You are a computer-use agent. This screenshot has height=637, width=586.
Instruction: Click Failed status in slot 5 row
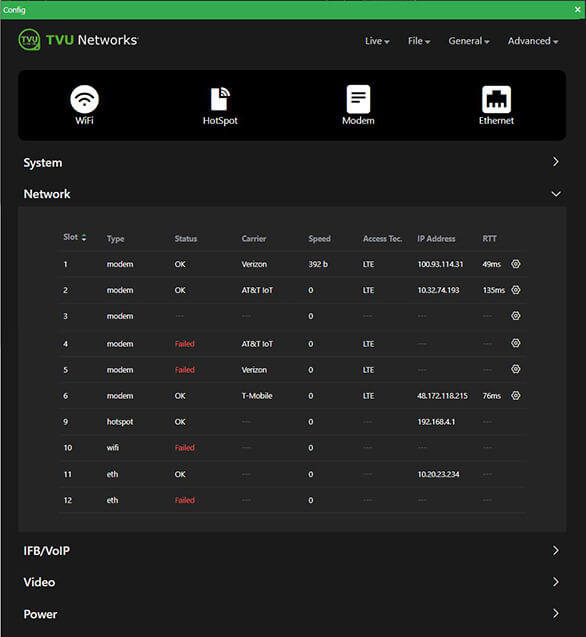[x=185, y=370]
